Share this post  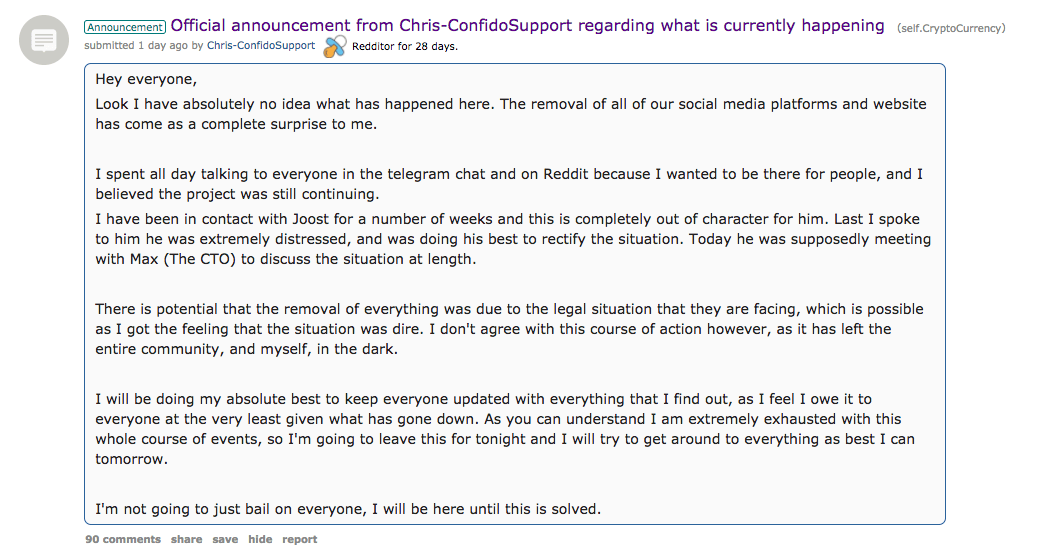click(x=186, y=539)
